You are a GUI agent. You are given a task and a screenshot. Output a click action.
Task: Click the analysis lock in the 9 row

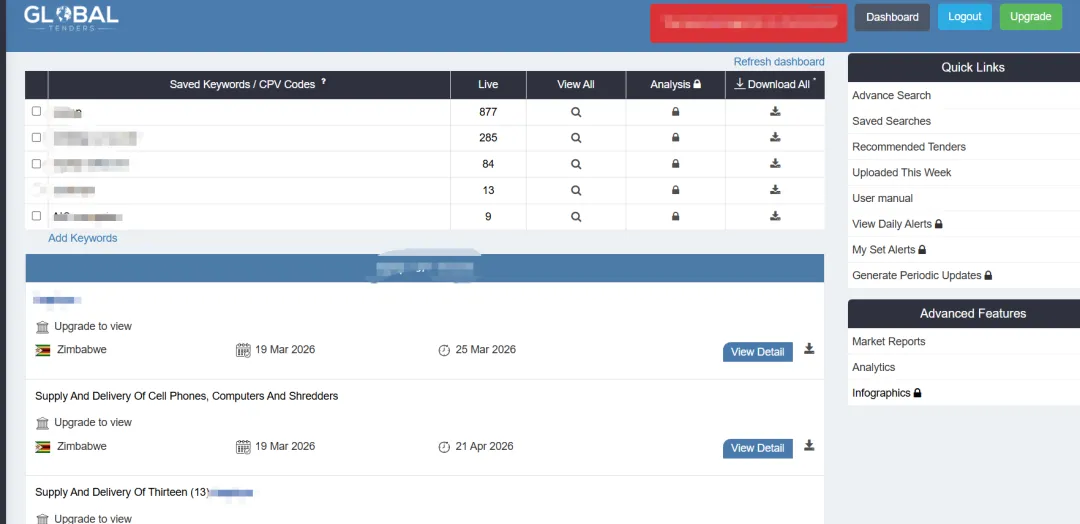tap(676, 216)
